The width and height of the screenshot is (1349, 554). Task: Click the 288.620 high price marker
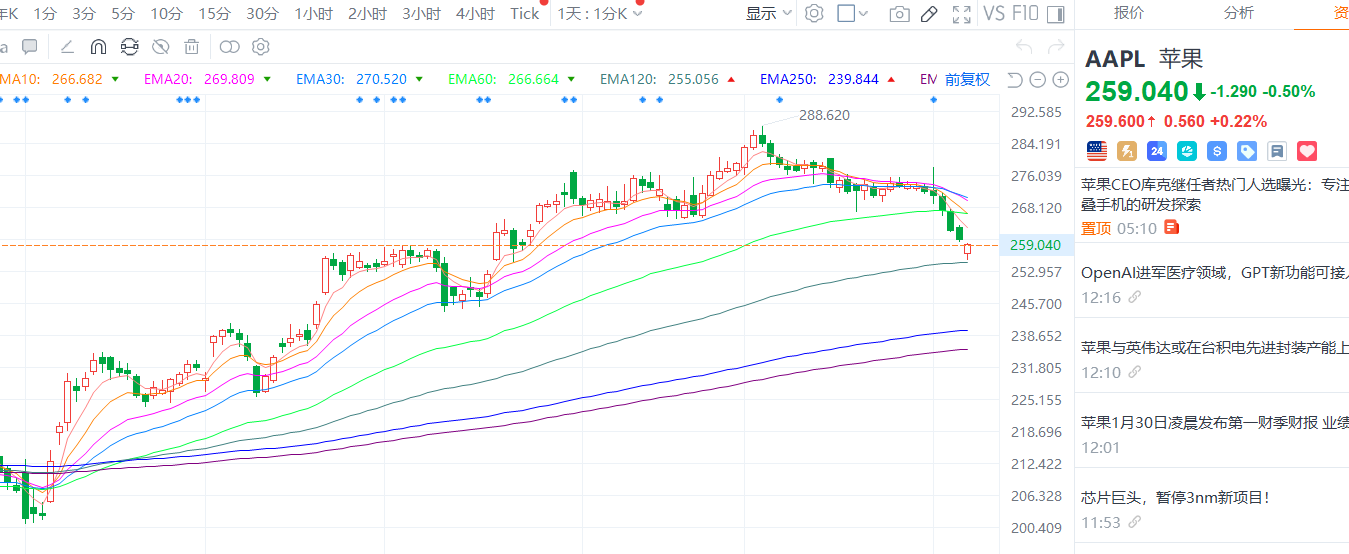point(824,115)
